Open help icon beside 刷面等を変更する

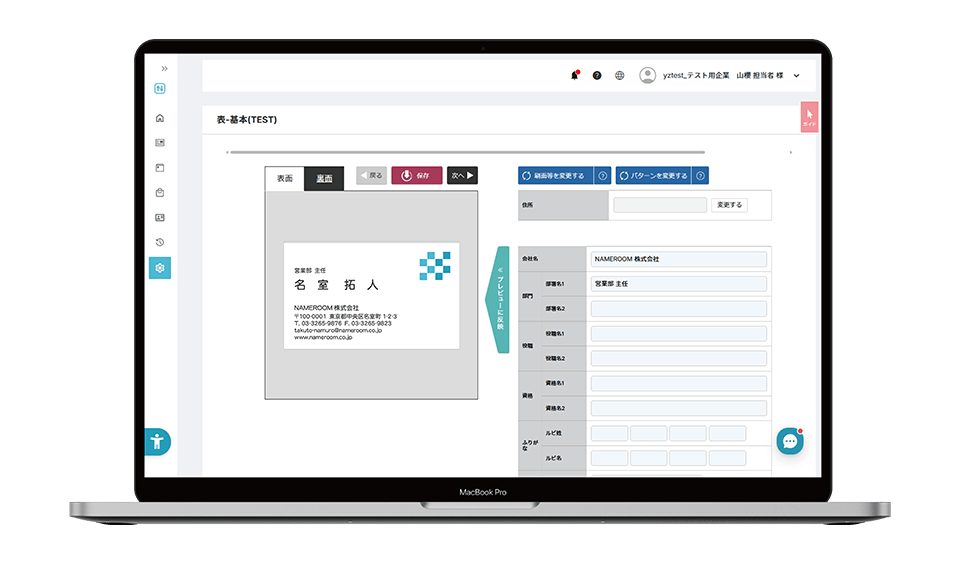click(x=602, y=176)
